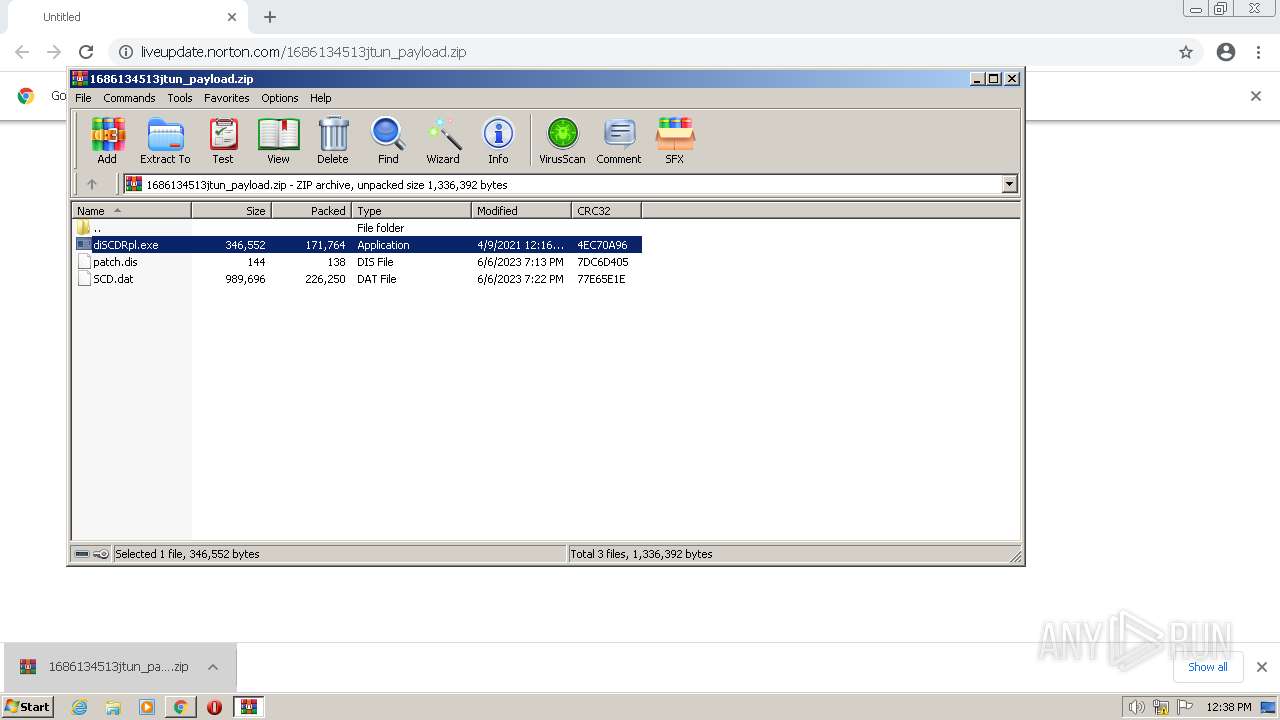Click the Add toolbar icon in WinRAR
Screen dimensions: 1280x720
pos(107,140)
